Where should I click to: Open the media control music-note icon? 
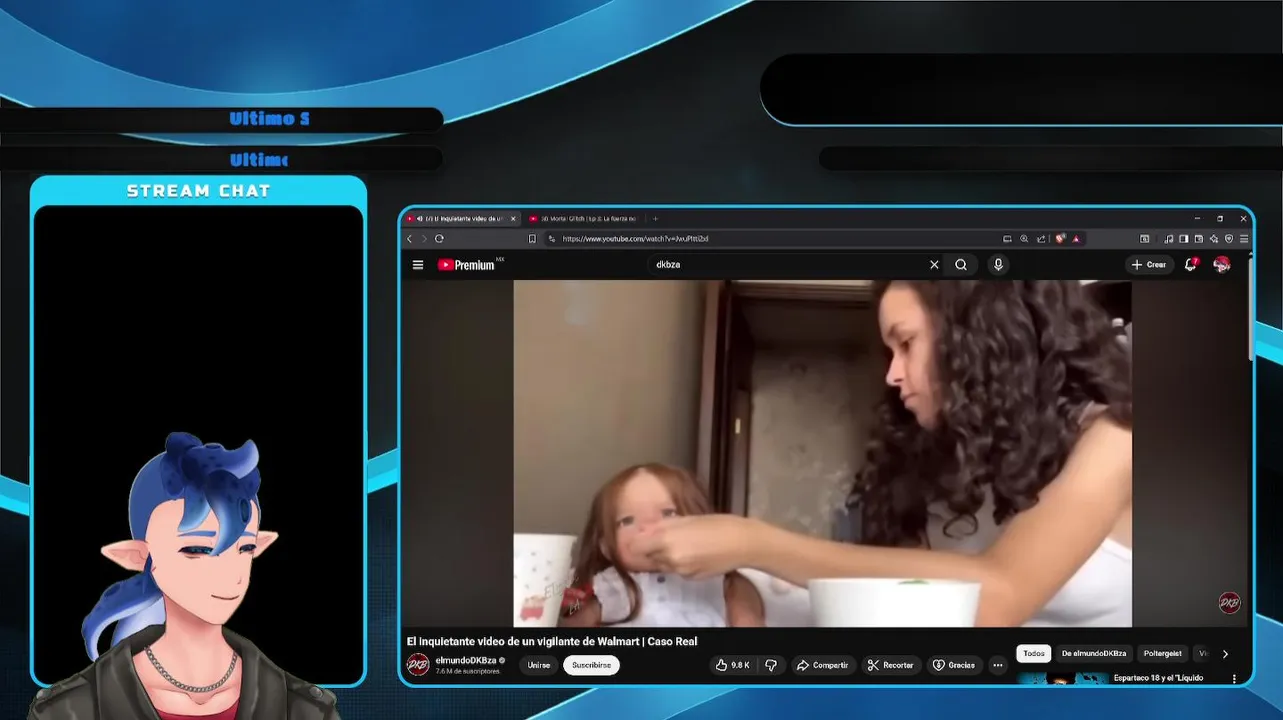pyautogui.click(x=1168, y=239)
